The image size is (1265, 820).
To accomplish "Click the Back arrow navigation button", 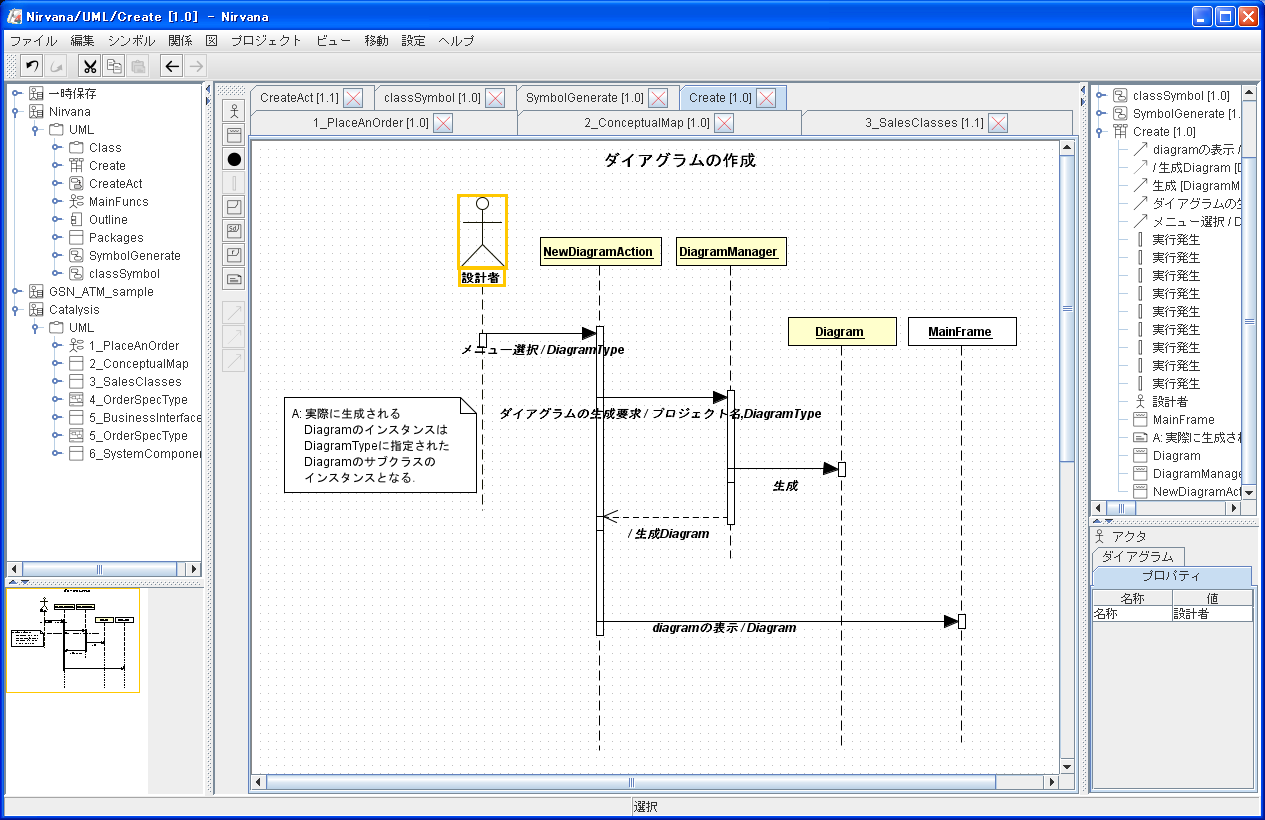I will click(x=172, y=66).
